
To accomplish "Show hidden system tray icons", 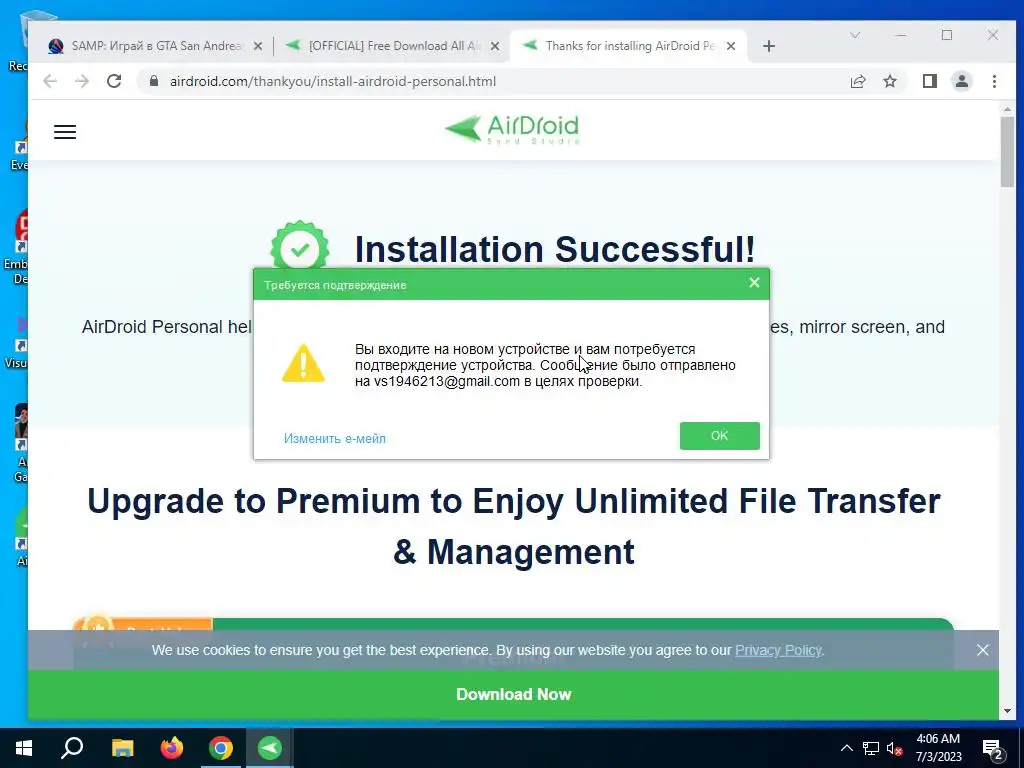I will (846, 748).
